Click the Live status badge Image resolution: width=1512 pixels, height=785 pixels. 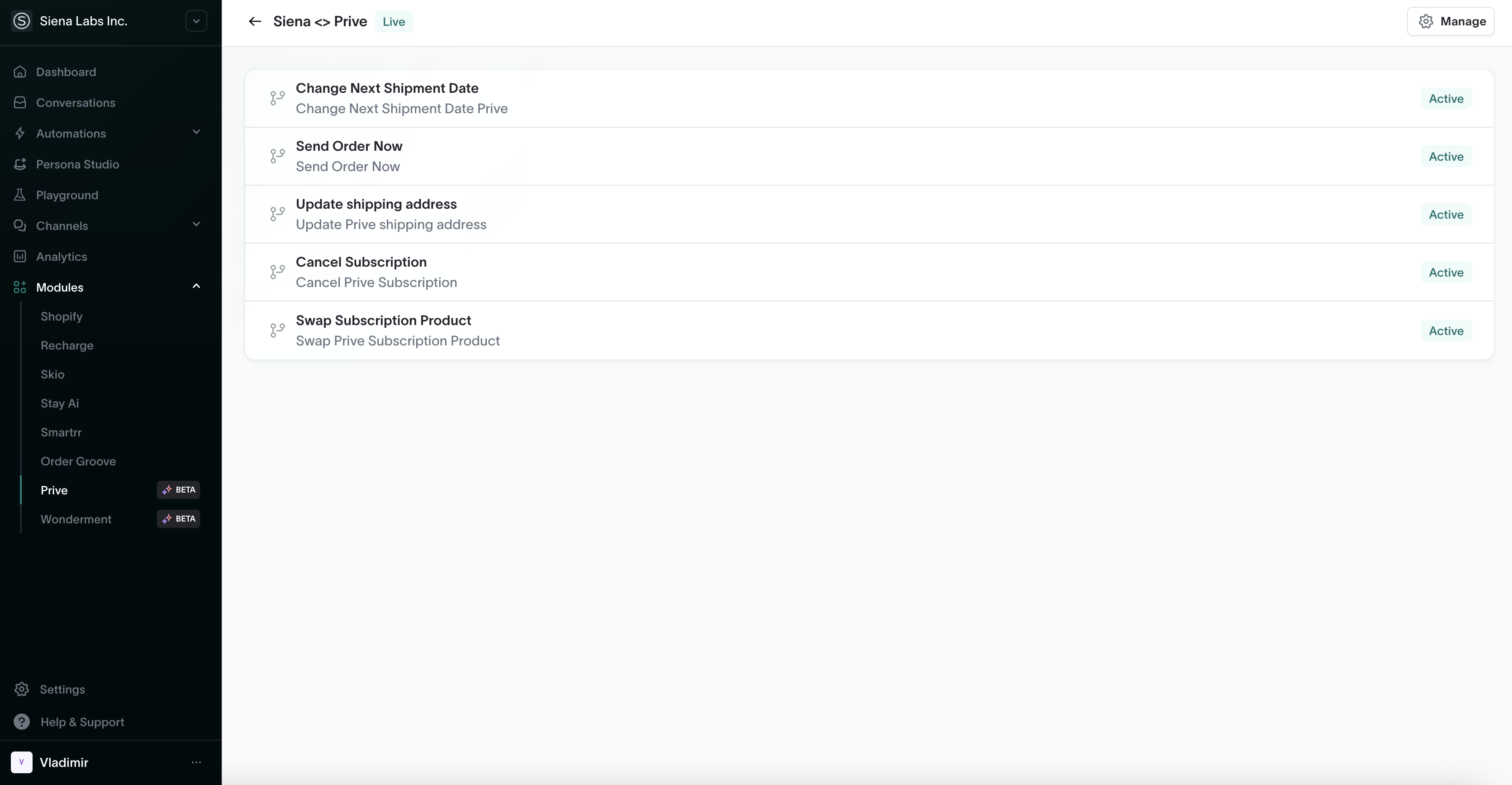coord(394,22)
